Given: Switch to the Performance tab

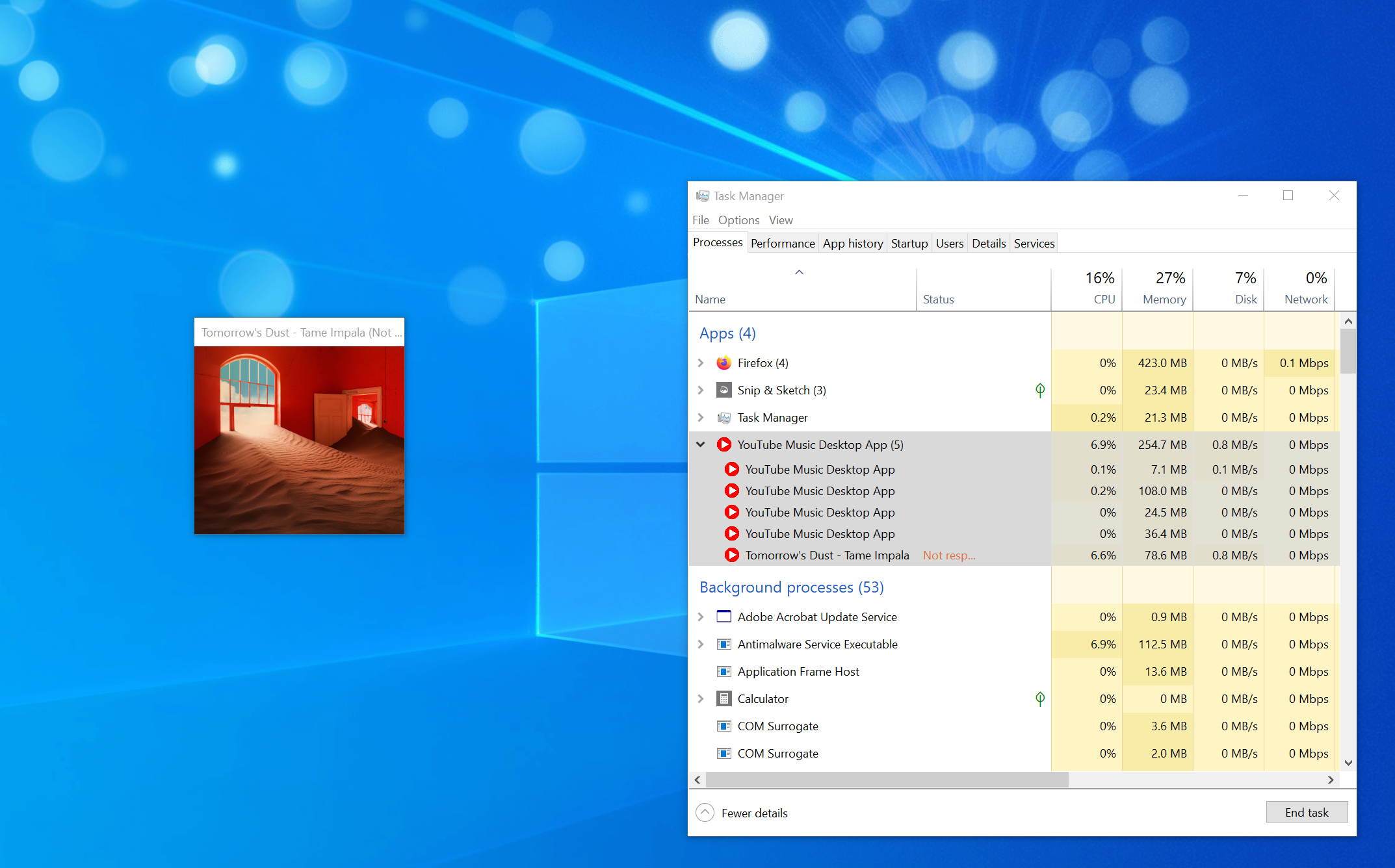Looking at the screenshot, I should pos(783,243).
